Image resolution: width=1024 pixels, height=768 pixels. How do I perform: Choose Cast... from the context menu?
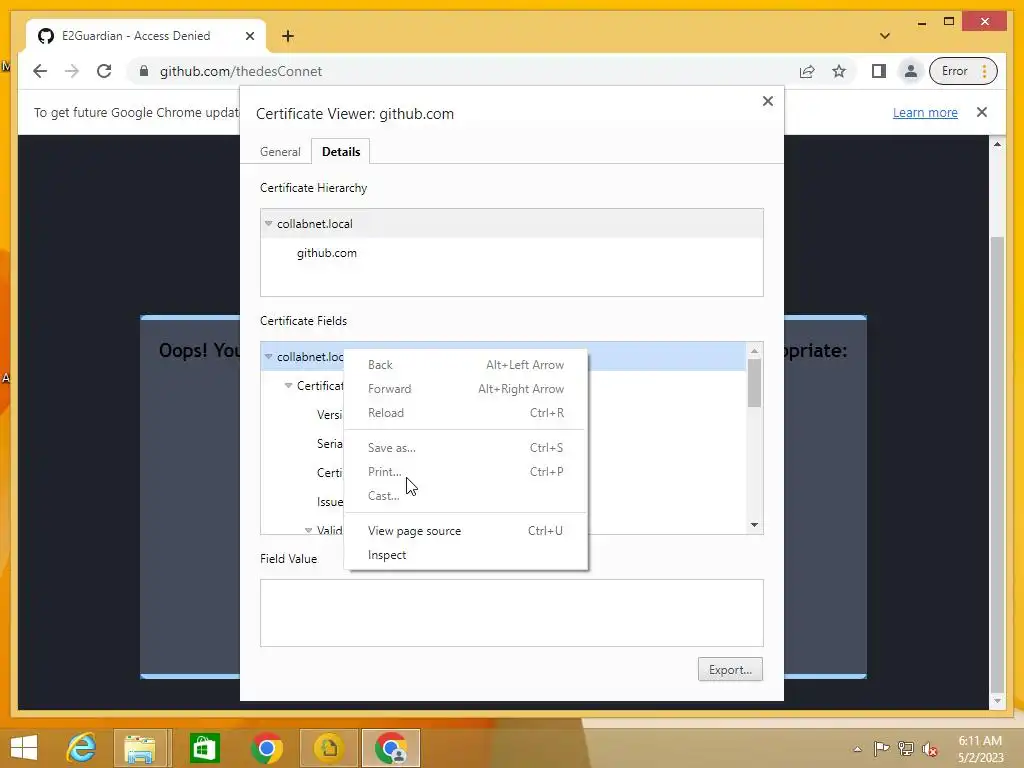466,496
